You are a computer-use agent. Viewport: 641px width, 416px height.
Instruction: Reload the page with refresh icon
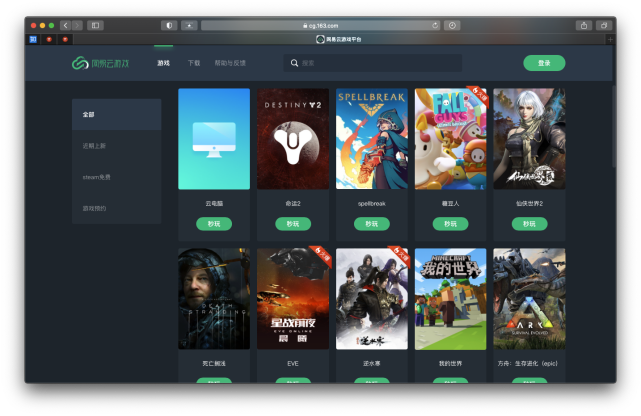[x=435, y=25]
